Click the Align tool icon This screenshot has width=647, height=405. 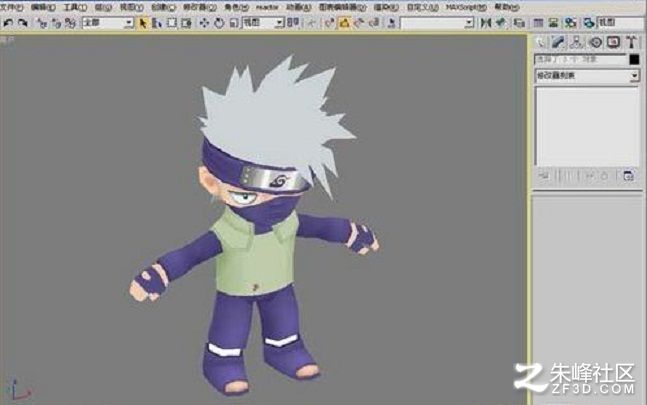[501, 23]
